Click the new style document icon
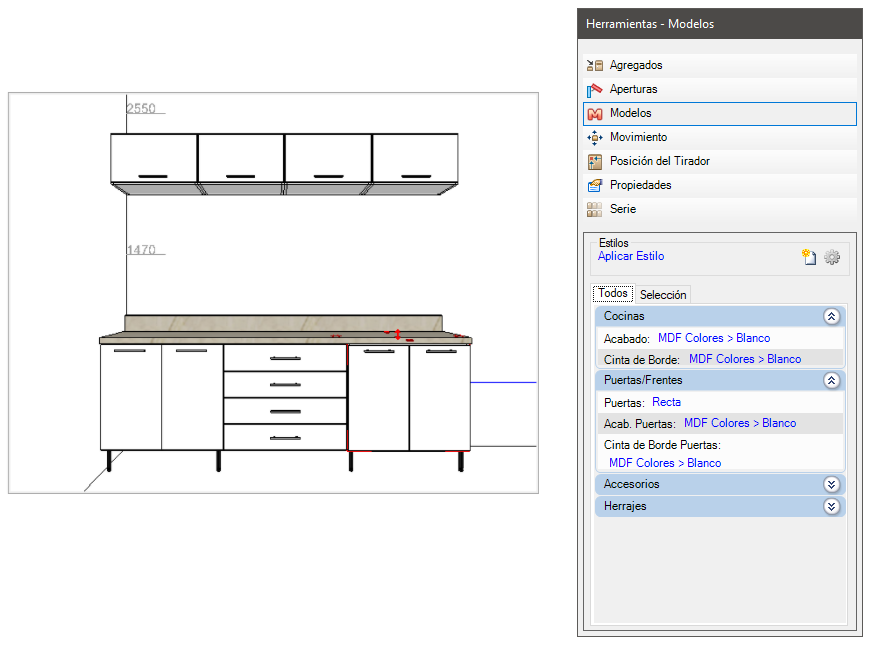This screenshot has height=656, width=871. click(809, 257)
